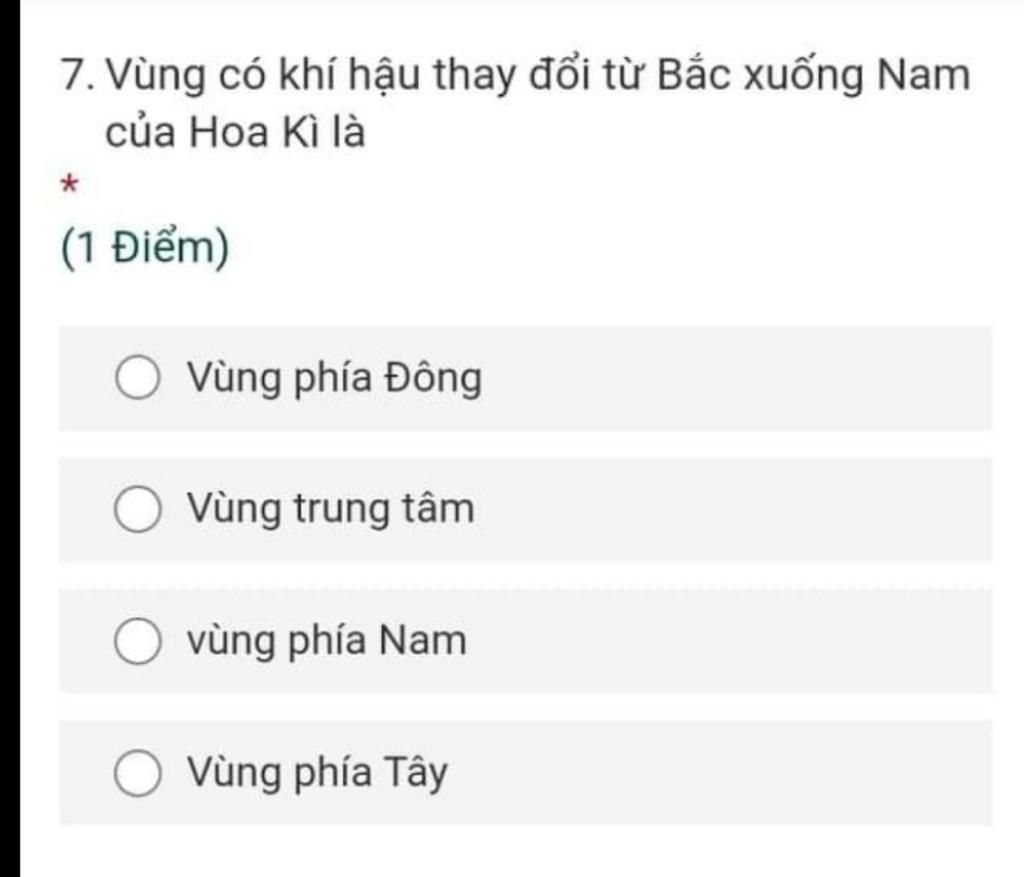Choose the "Vùng trung tâm" radio circle

[x=137, y=509]
